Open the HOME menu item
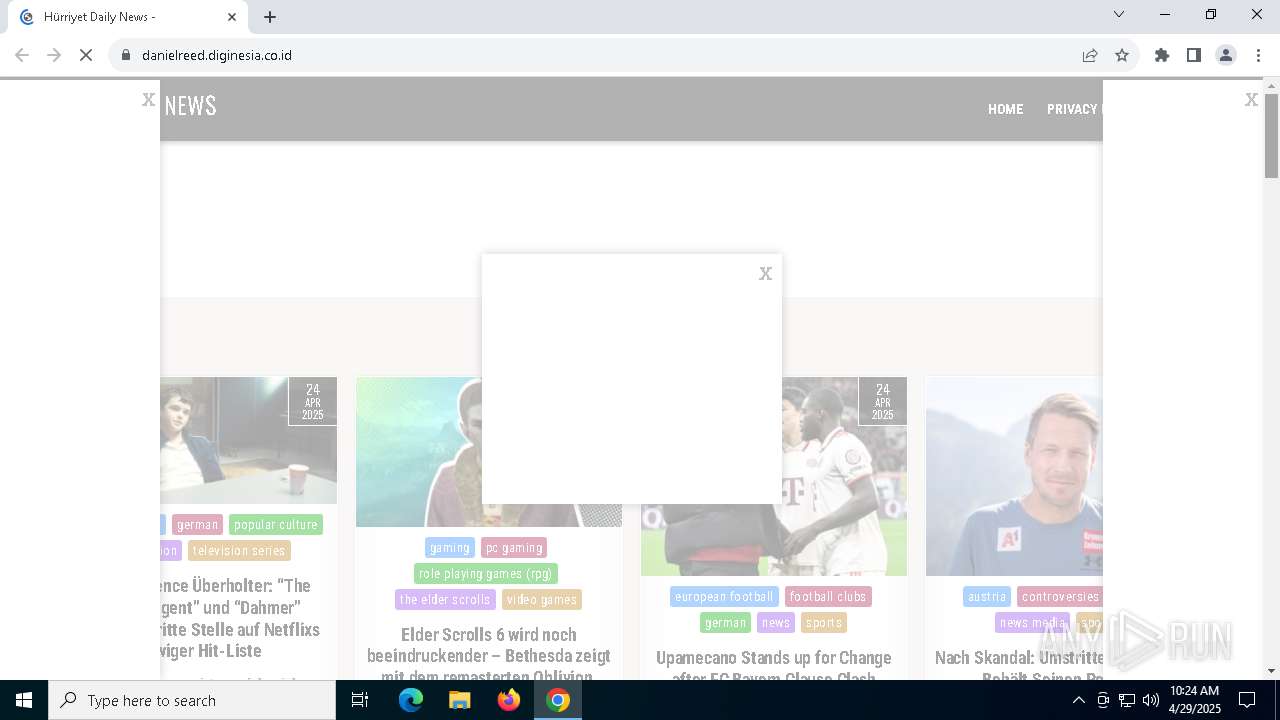The width and height of the screenshot is (1280, 720). pos(1005,109)
